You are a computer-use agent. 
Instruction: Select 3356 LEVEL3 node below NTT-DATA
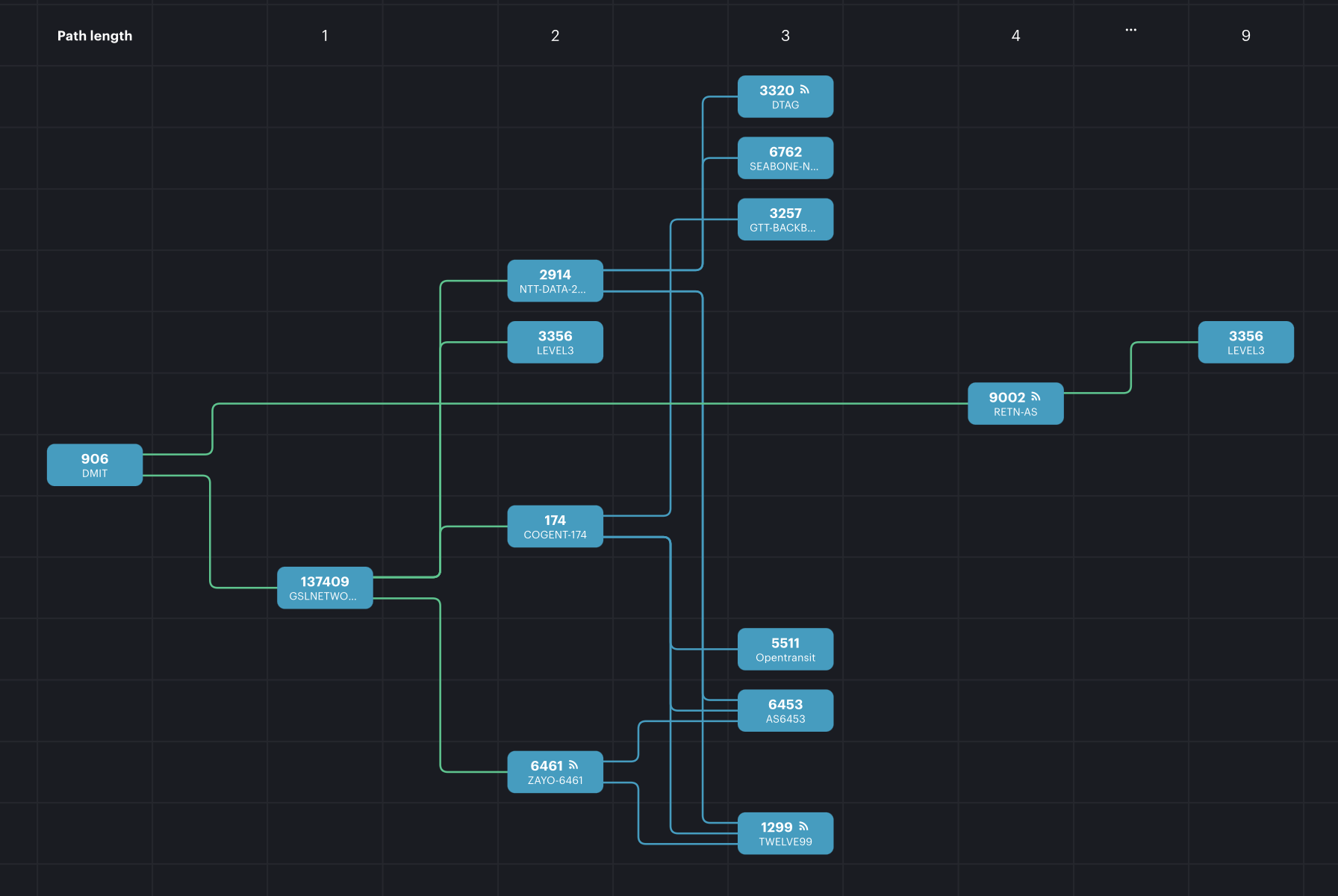(x=555, y=342)
